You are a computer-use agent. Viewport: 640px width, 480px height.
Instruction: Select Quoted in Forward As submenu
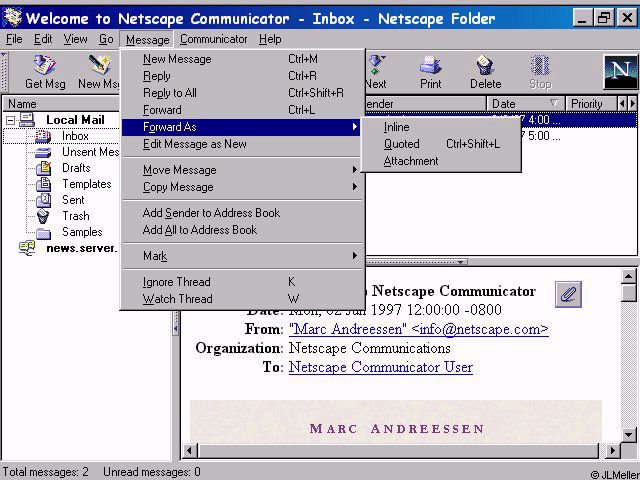[441, 144]
